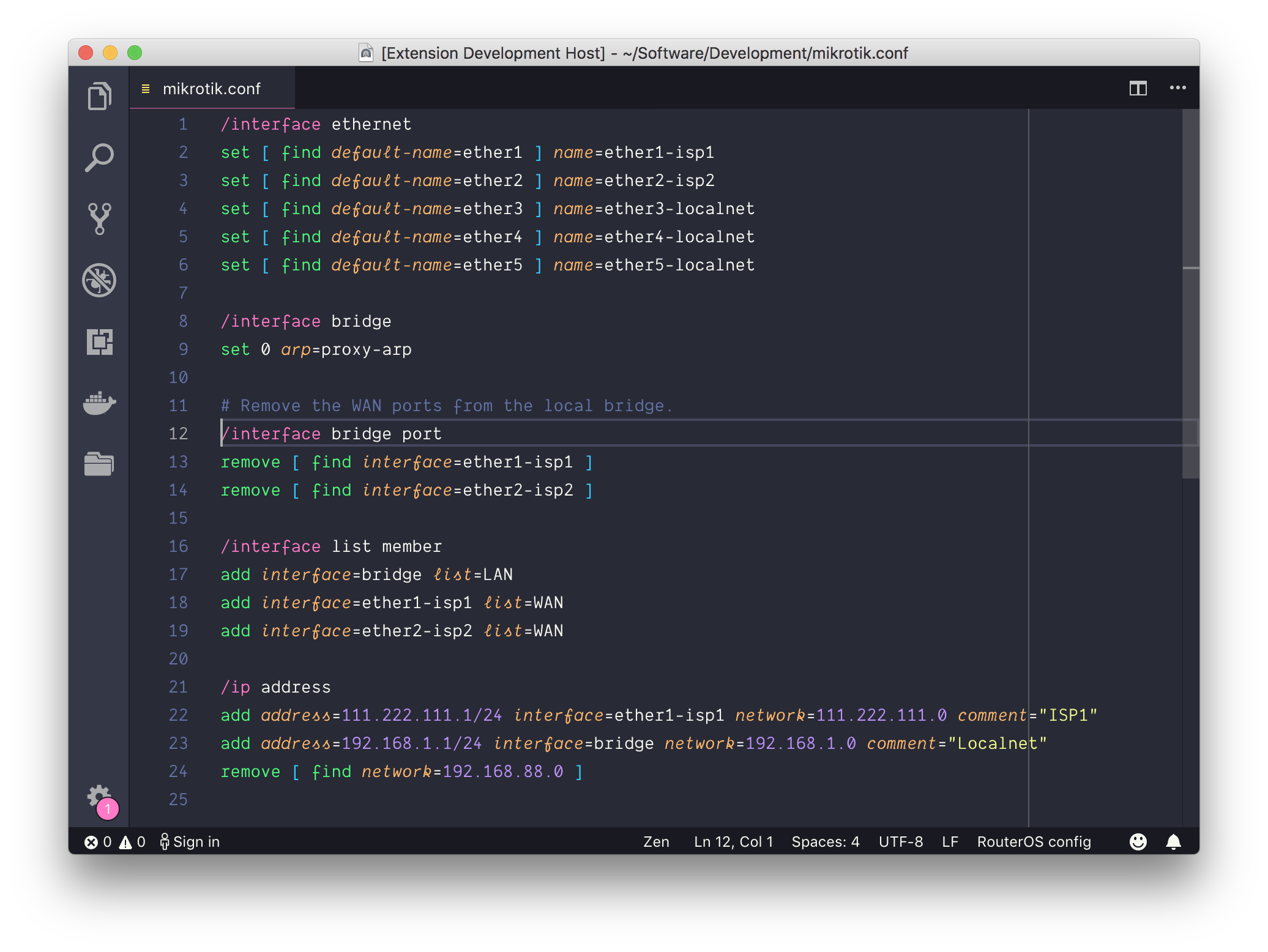Viewport: 1268px width, 952px height.
Task: Click Sign in on the status bar
Action: (x=190, y=842)
